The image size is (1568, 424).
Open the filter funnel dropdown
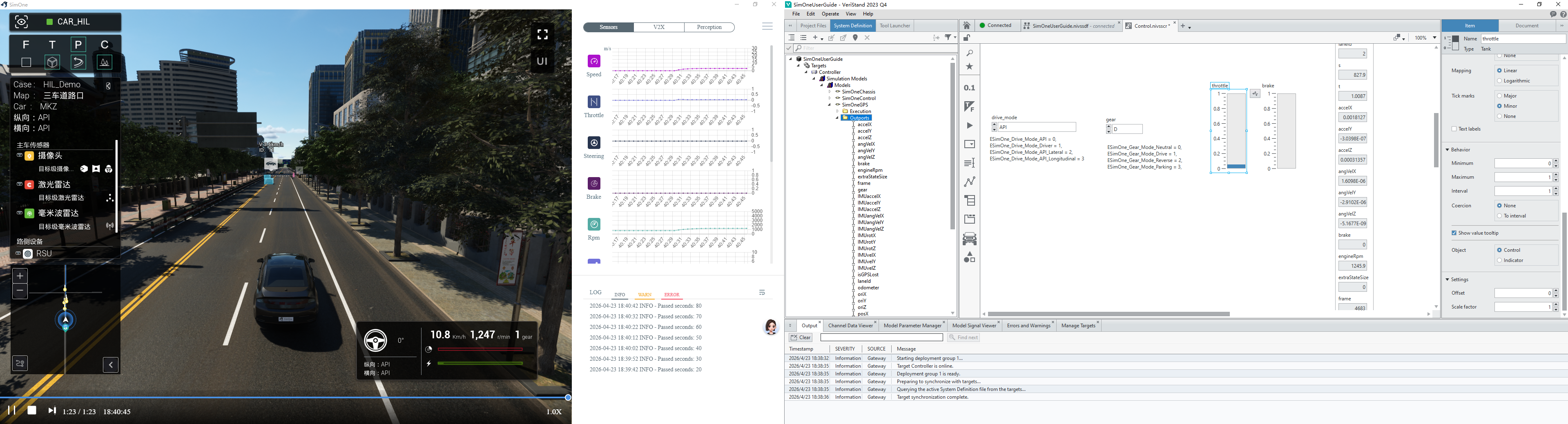(950, 38)
